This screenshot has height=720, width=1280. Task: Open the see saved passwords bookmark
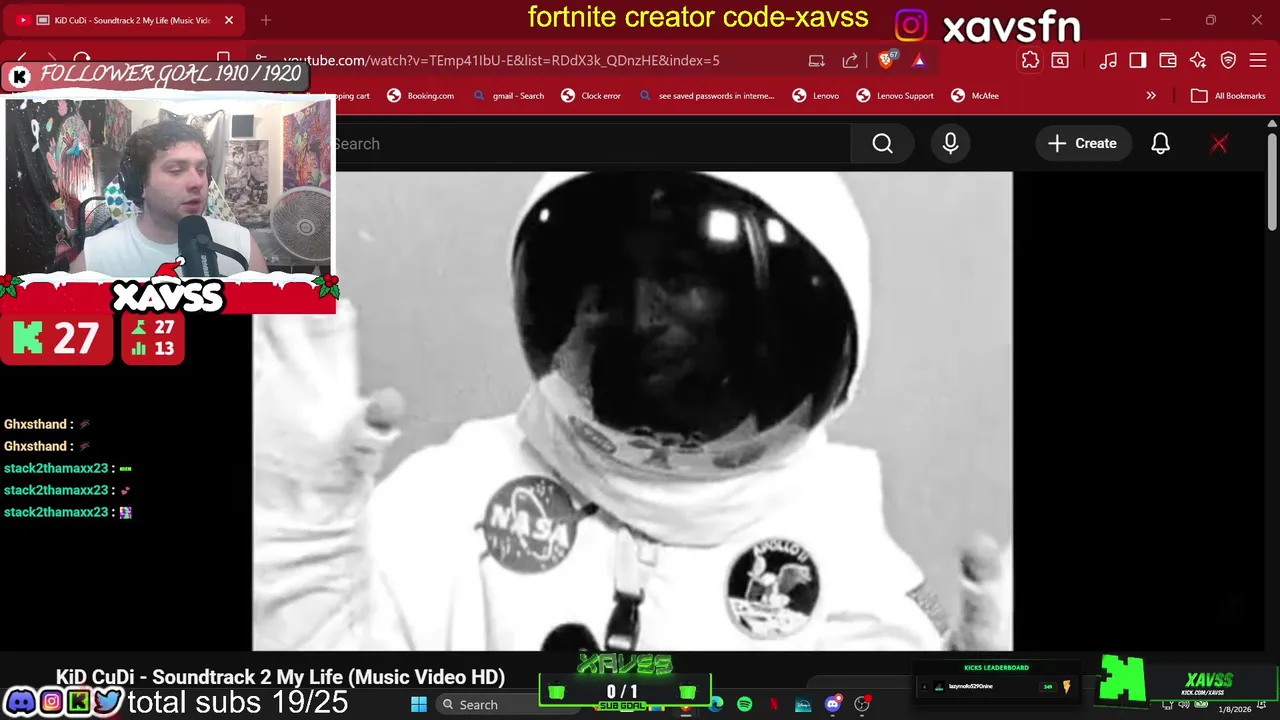pyautogui.click(x=706, y=96)
